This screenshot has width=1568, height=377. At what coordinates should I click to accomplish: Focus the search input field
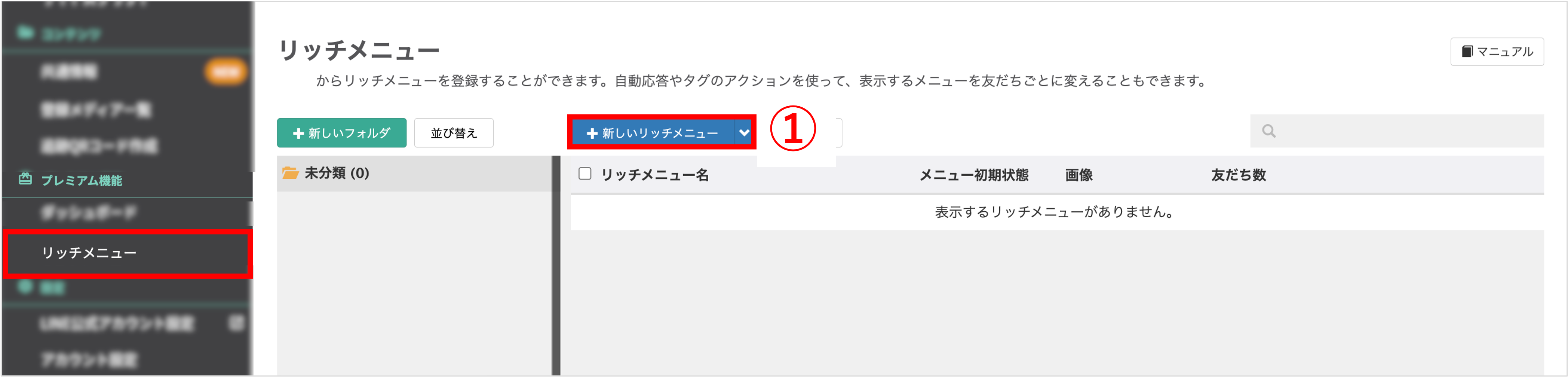tap(1397, 131)
